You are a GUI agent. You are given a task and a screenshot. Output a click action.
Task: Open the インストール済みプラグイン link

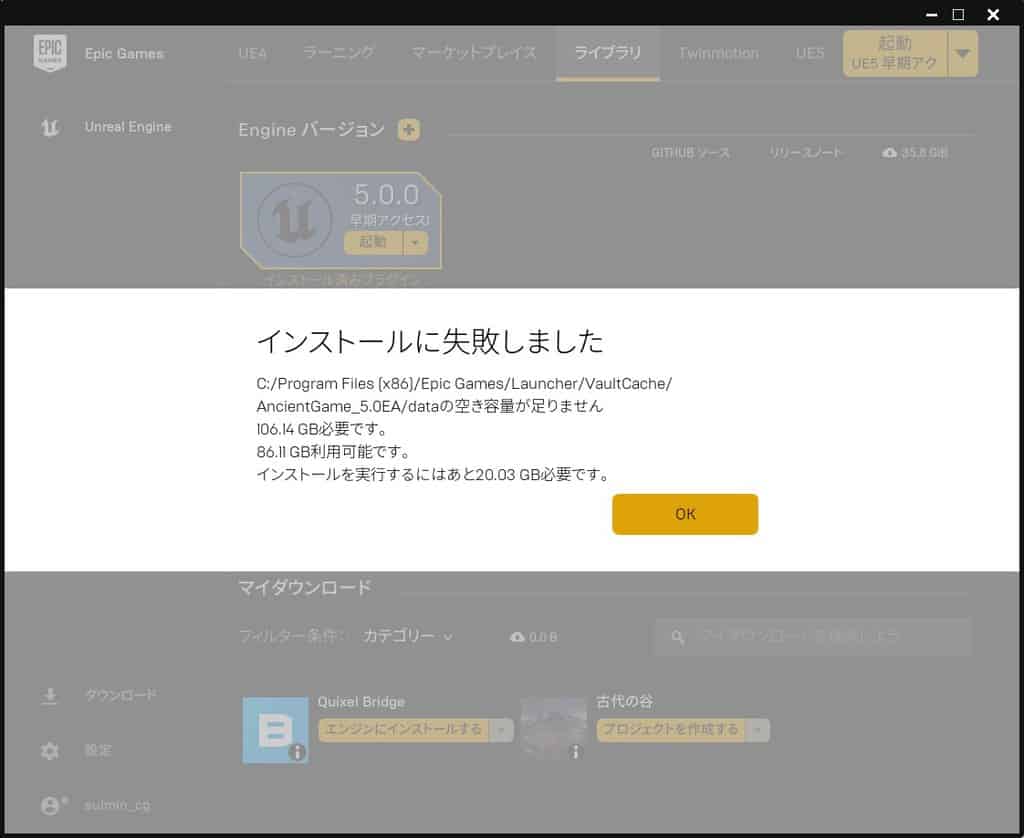point(342,280)
